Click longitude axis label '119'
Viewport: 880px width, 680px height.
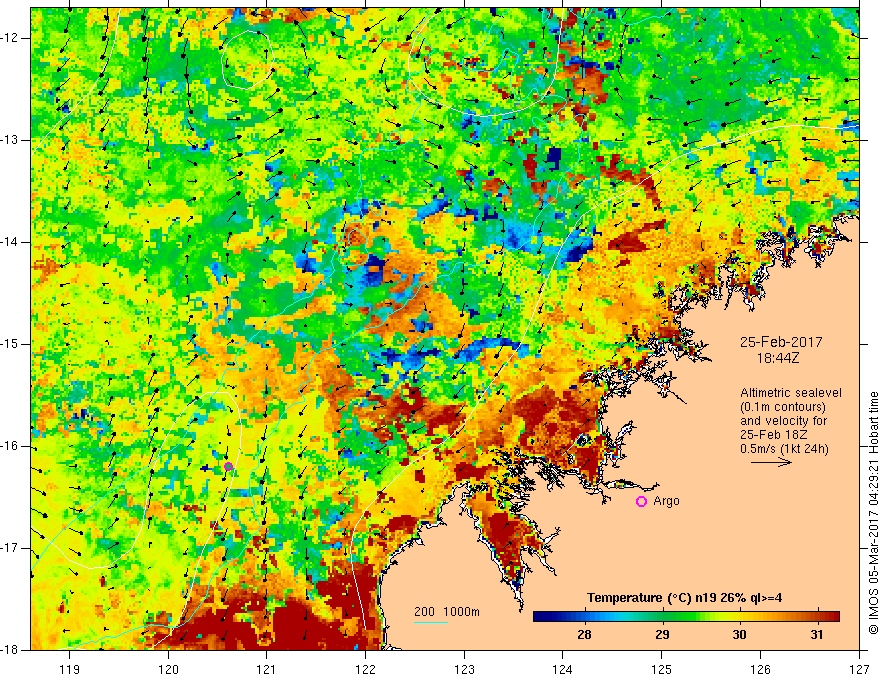coord(70,669)
